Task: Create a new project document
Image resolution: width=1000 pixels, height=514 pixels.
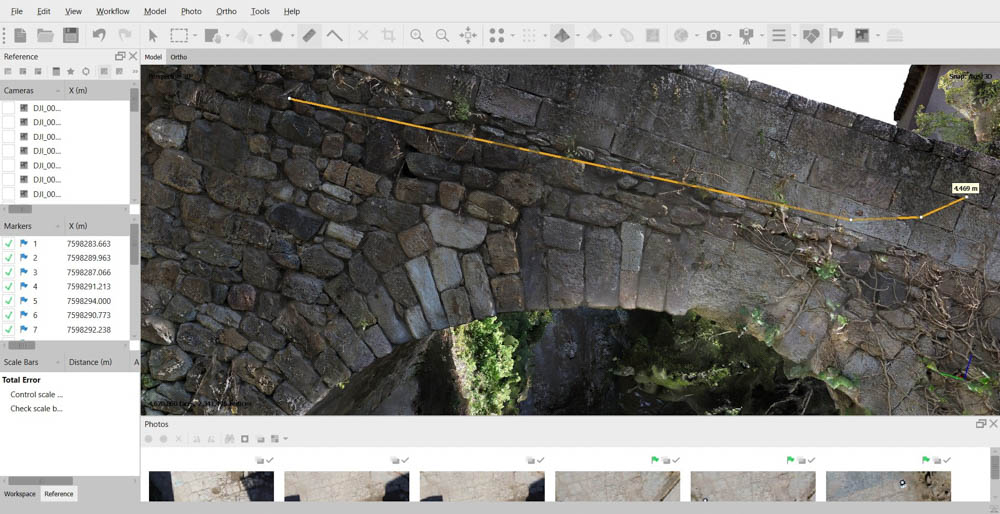Action: coord(20,36)
